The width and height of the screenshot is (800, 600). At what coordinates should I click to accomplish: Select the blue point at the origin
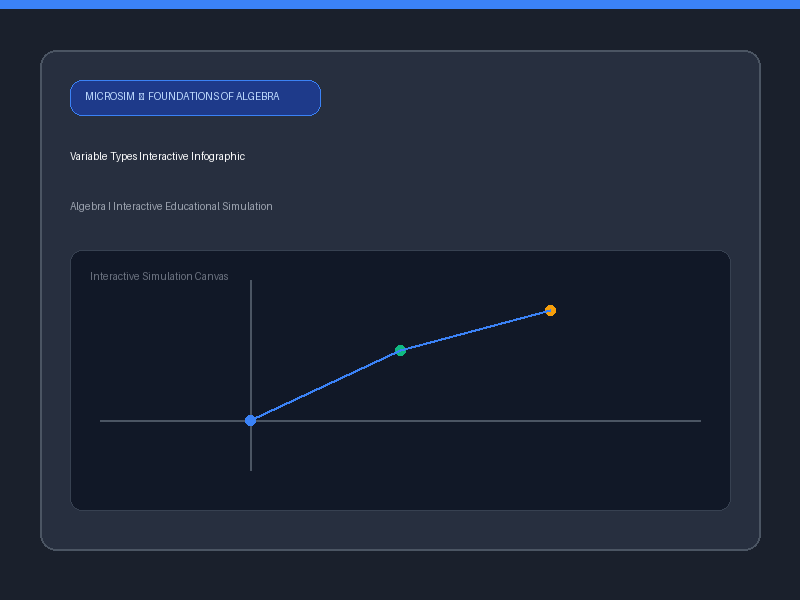tap(251, 420)
